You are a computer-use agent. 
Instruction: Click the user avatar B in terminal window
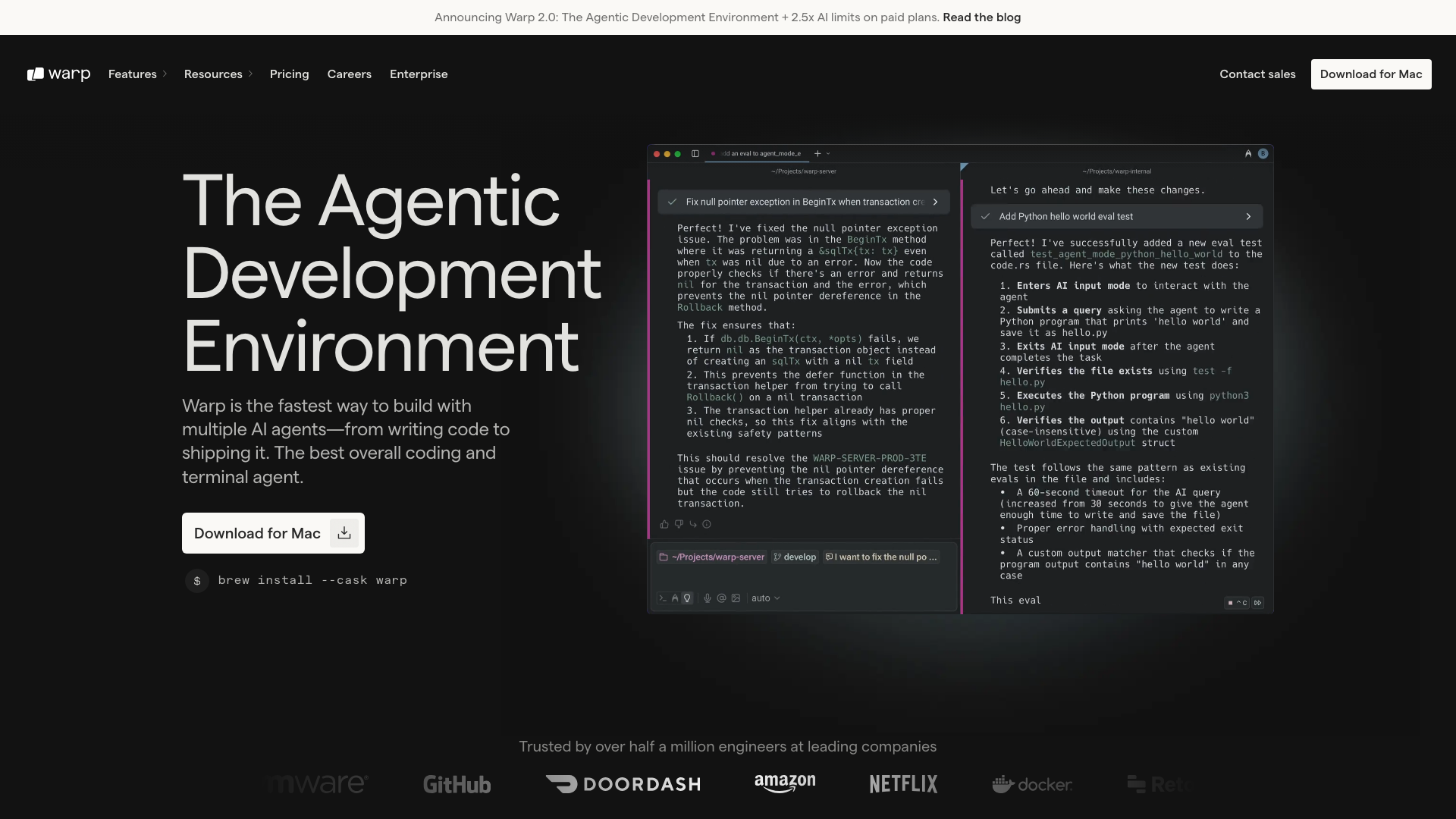[1263, 153]
